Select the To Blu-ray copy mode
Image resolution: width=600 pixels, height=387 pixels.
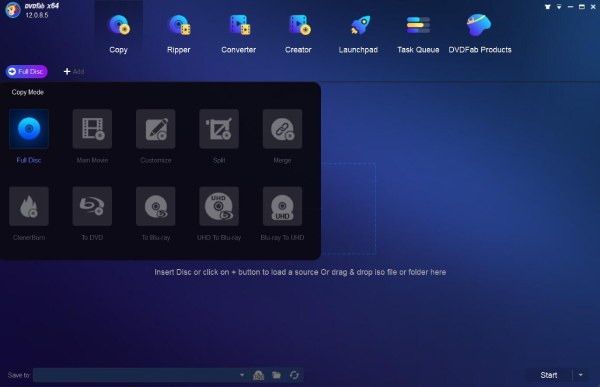[x=156, y=206]
